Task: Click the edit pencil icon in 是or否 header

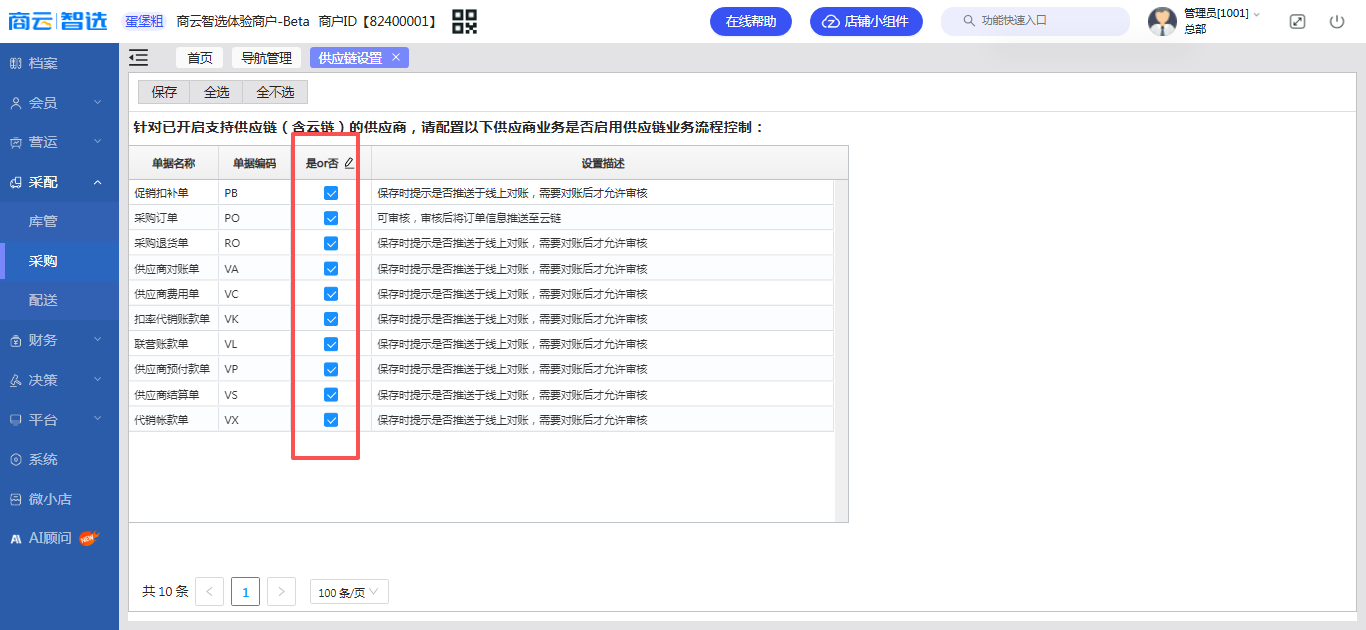Action: (x=349, y=163)
